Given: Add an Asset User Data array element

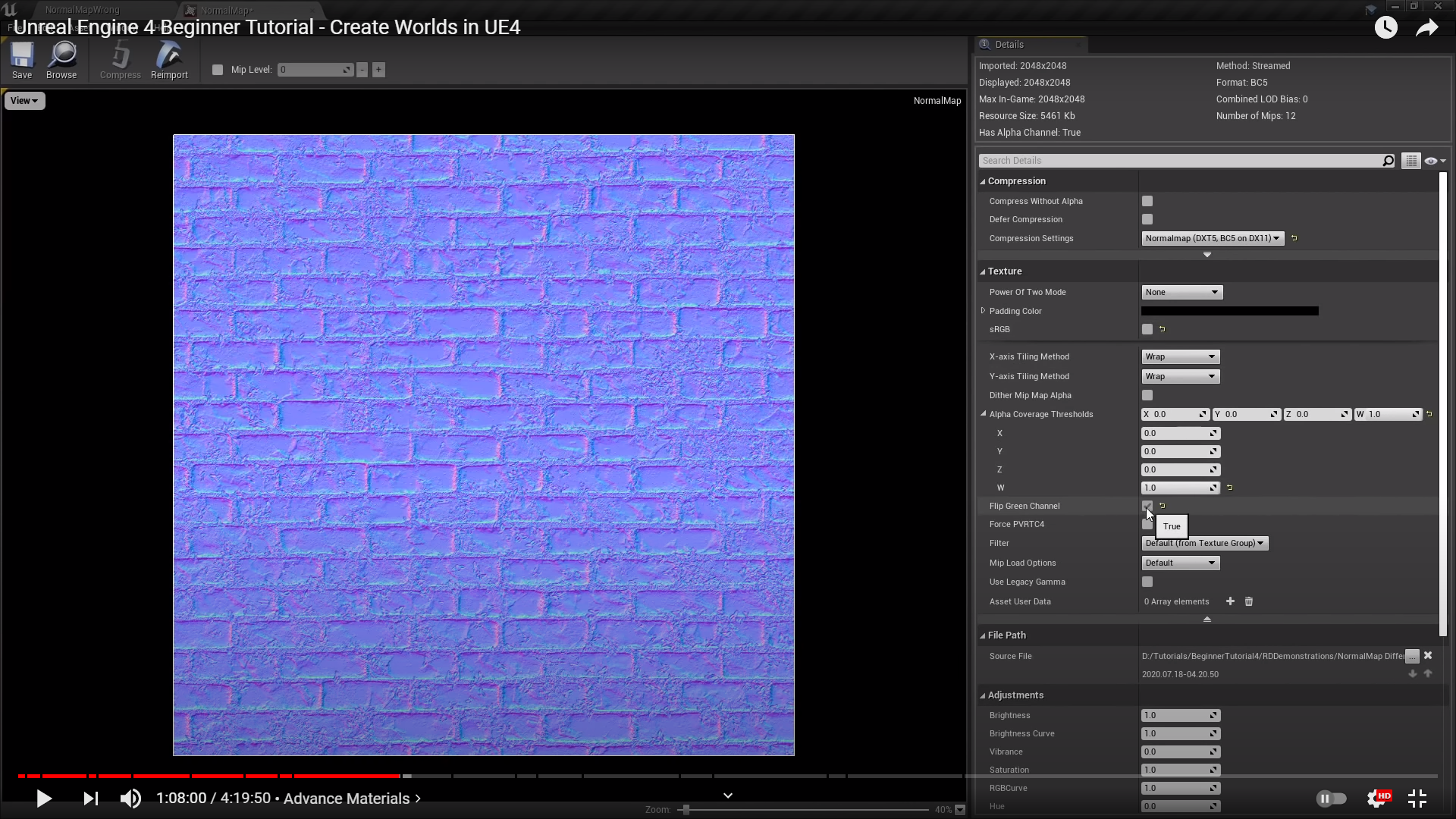Looking at the screenshot, I should coord(1230,601).
